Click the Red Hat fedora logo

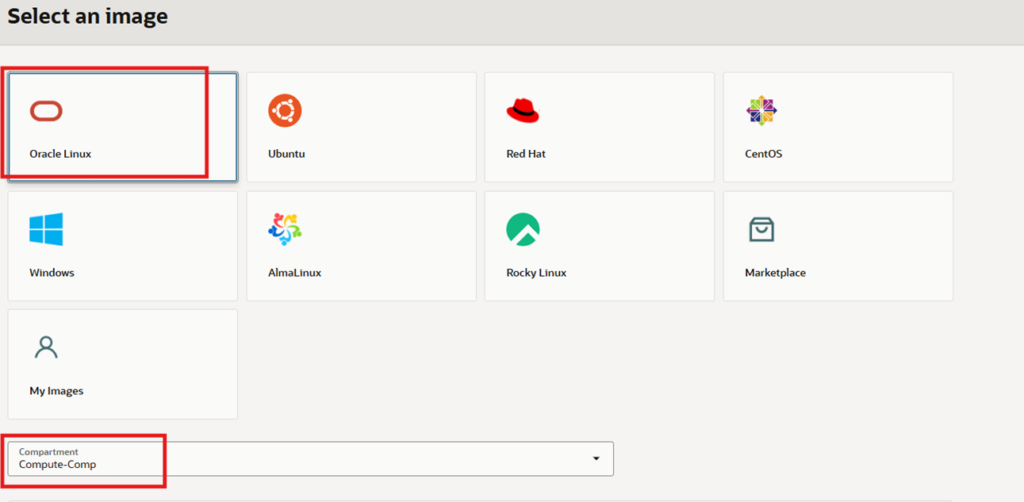point(522,110)
